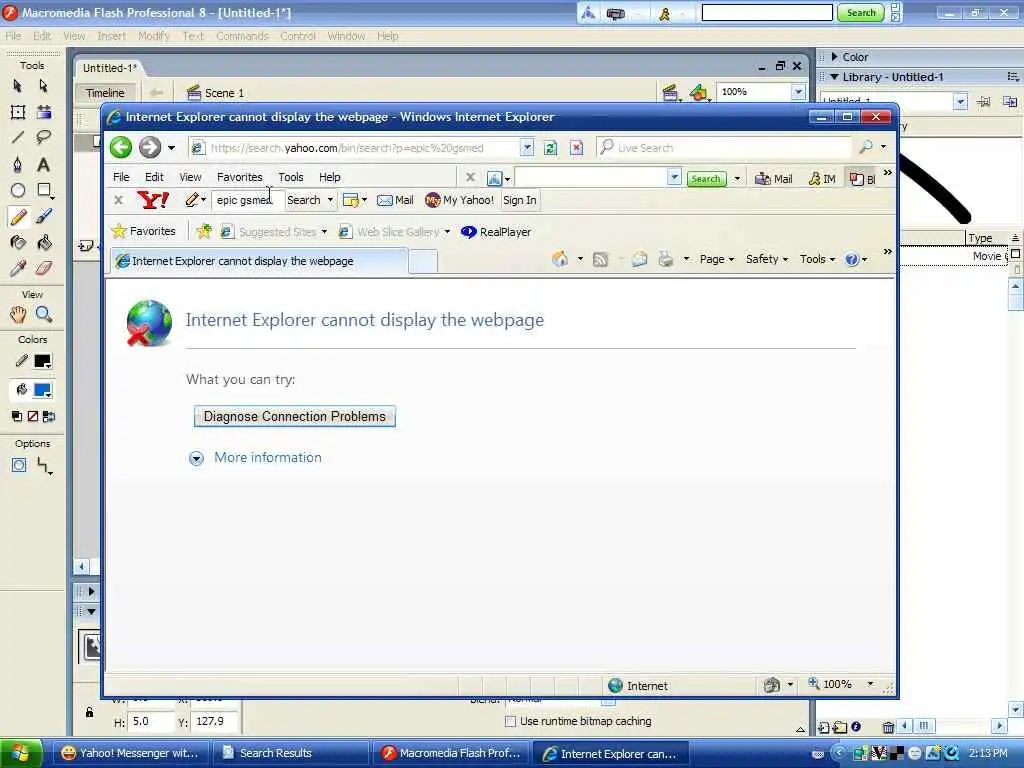Screen dimensions: 1024x768
Task: Open the address bar dropdown arrow
Action: [x=527, y=148]
